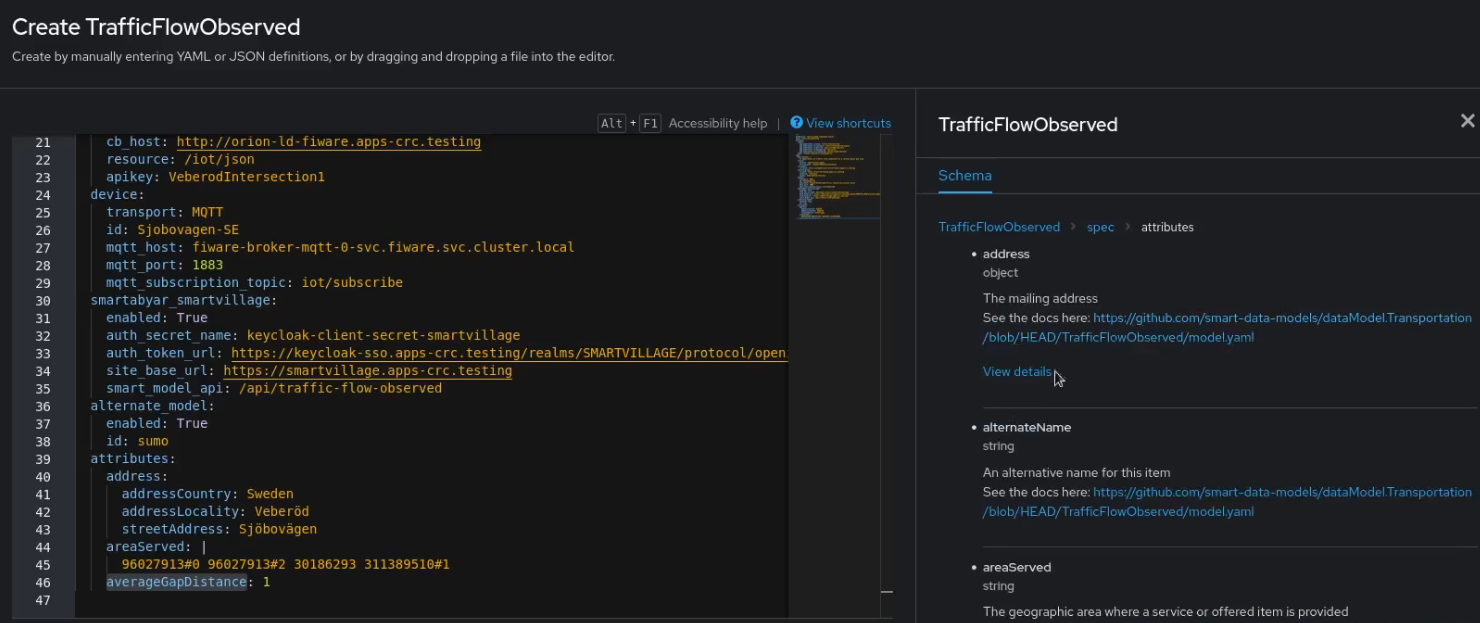The height and width of the screenshot is (623, 1480).
Task: Click the cb_host URL on line 21
Action: pos(329,142)
